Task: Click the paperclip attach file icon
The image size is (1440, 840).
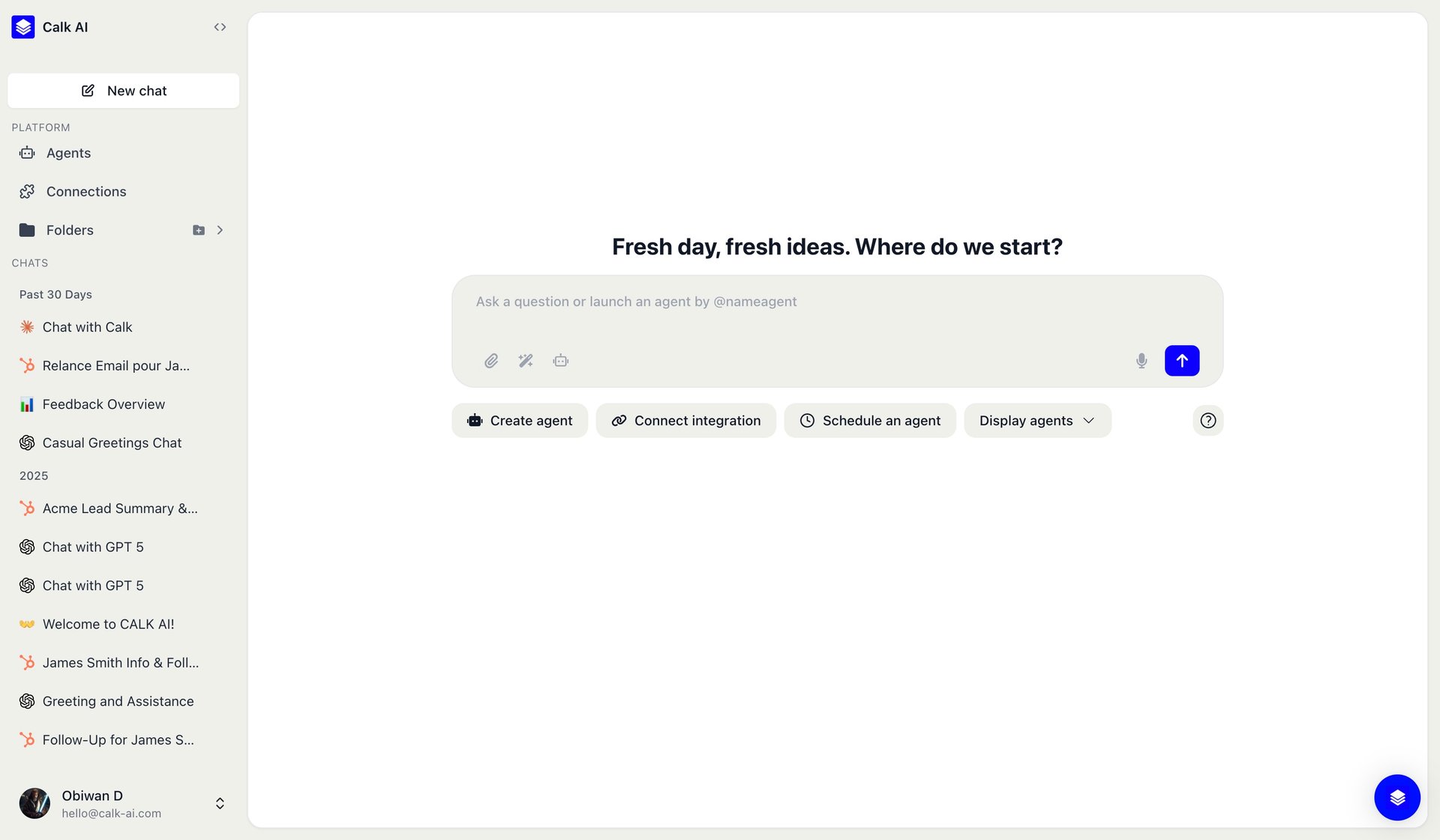Action: coord(491,361)
